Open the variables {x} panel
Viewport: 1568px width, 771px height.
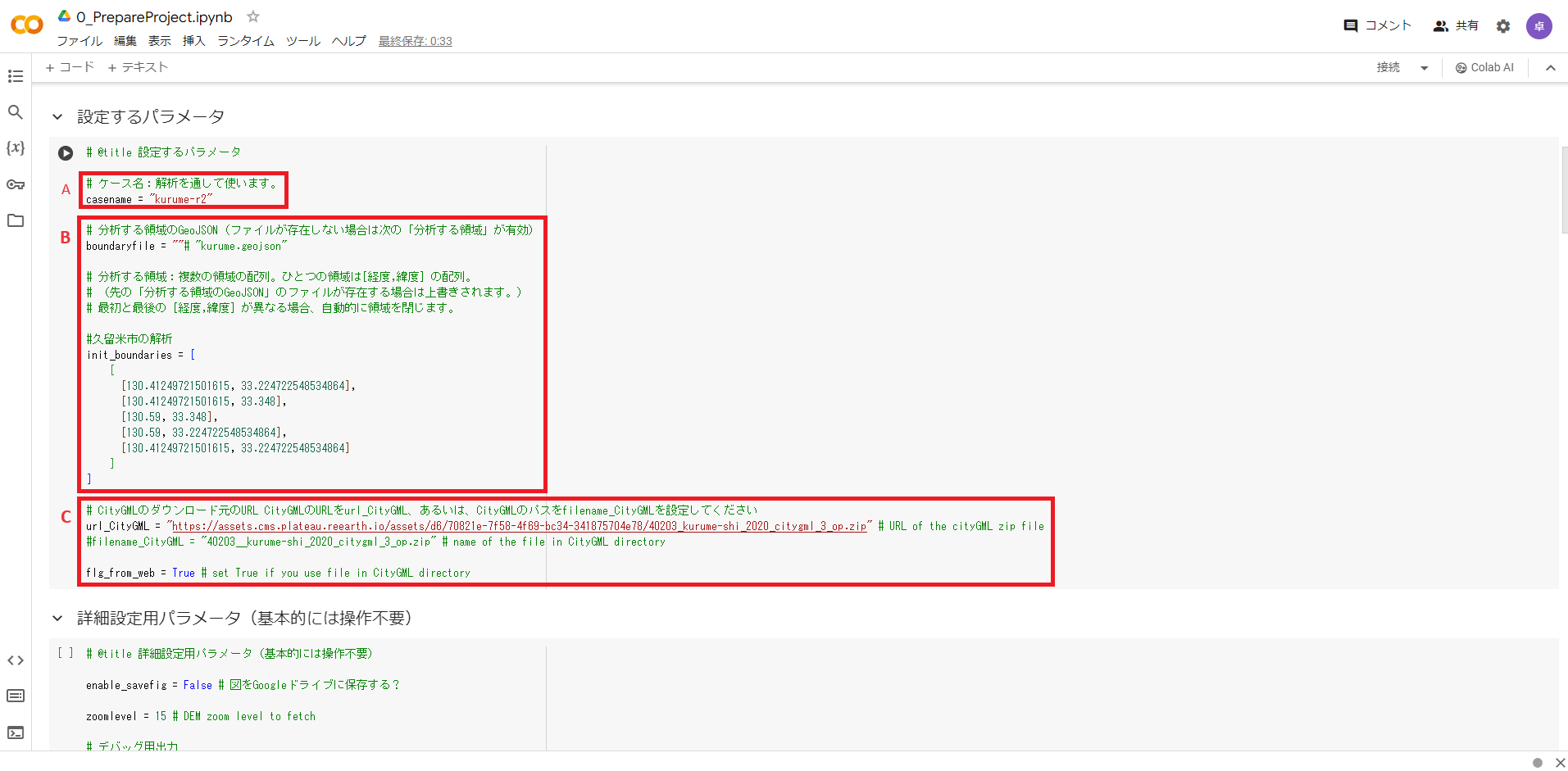[15, 147]
